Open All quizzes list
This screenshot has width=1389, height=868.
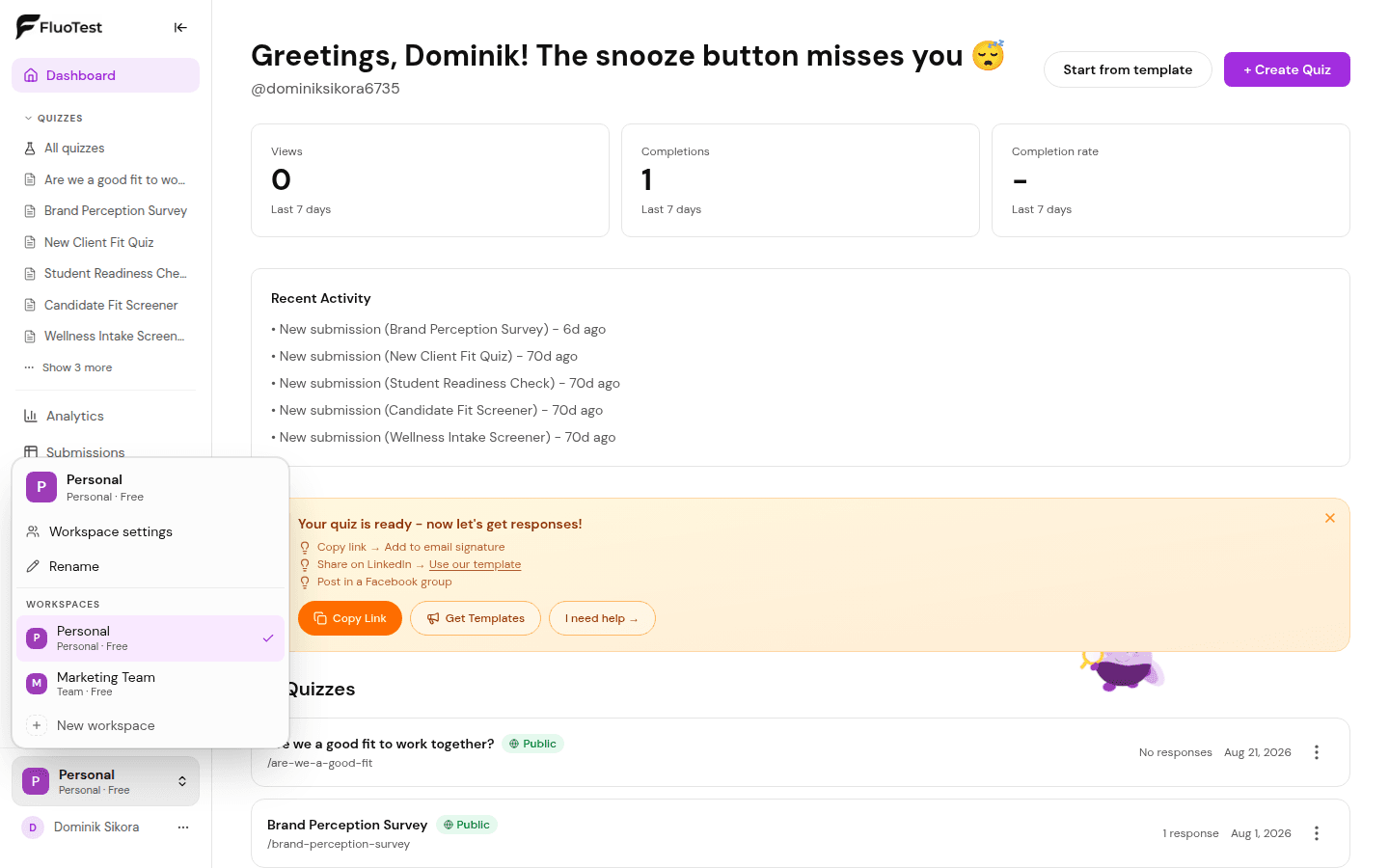[105, 148]
